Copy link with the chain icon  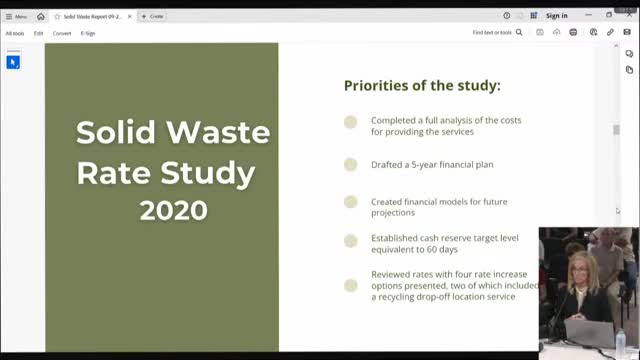(610, 32)
